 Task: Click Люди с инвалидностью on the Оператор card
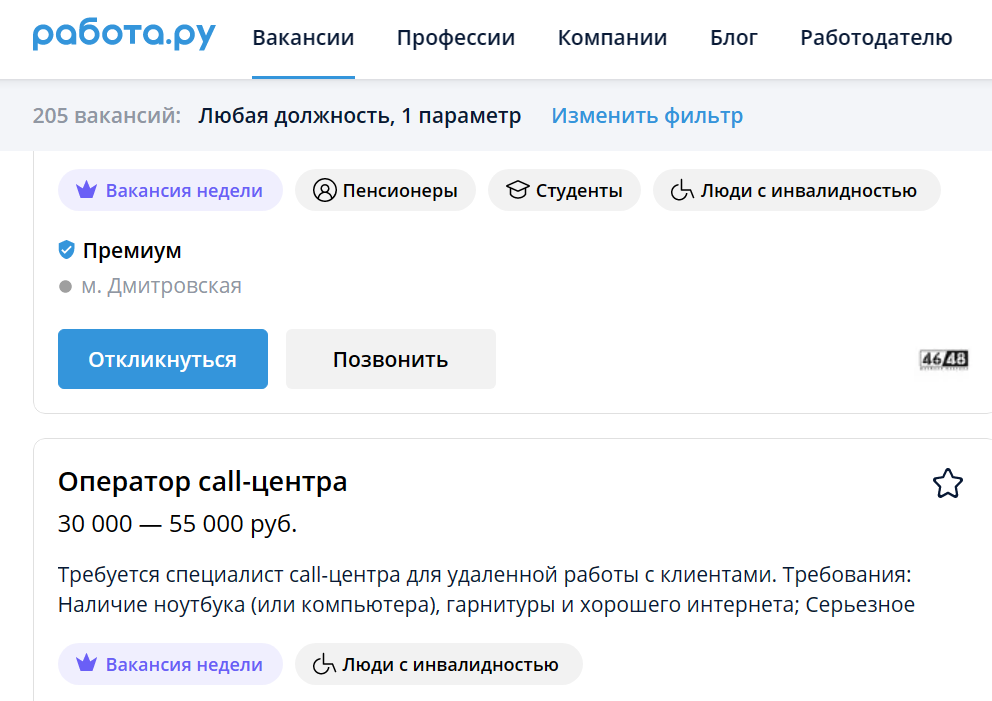pyautogui.click(x=438, y=664)
